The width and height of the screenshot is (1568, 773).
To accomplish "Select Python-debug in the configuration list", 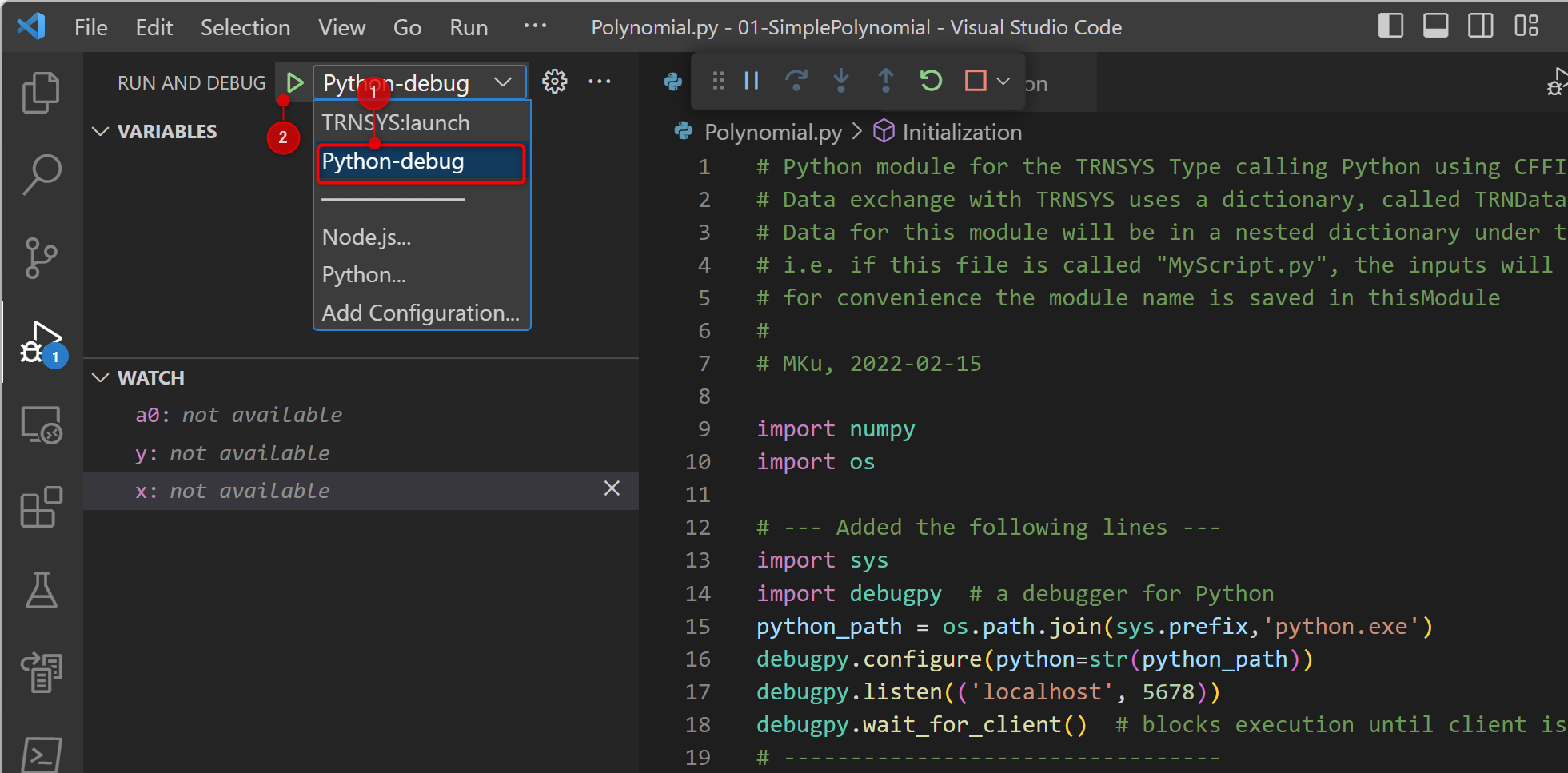I will point(421,162).
